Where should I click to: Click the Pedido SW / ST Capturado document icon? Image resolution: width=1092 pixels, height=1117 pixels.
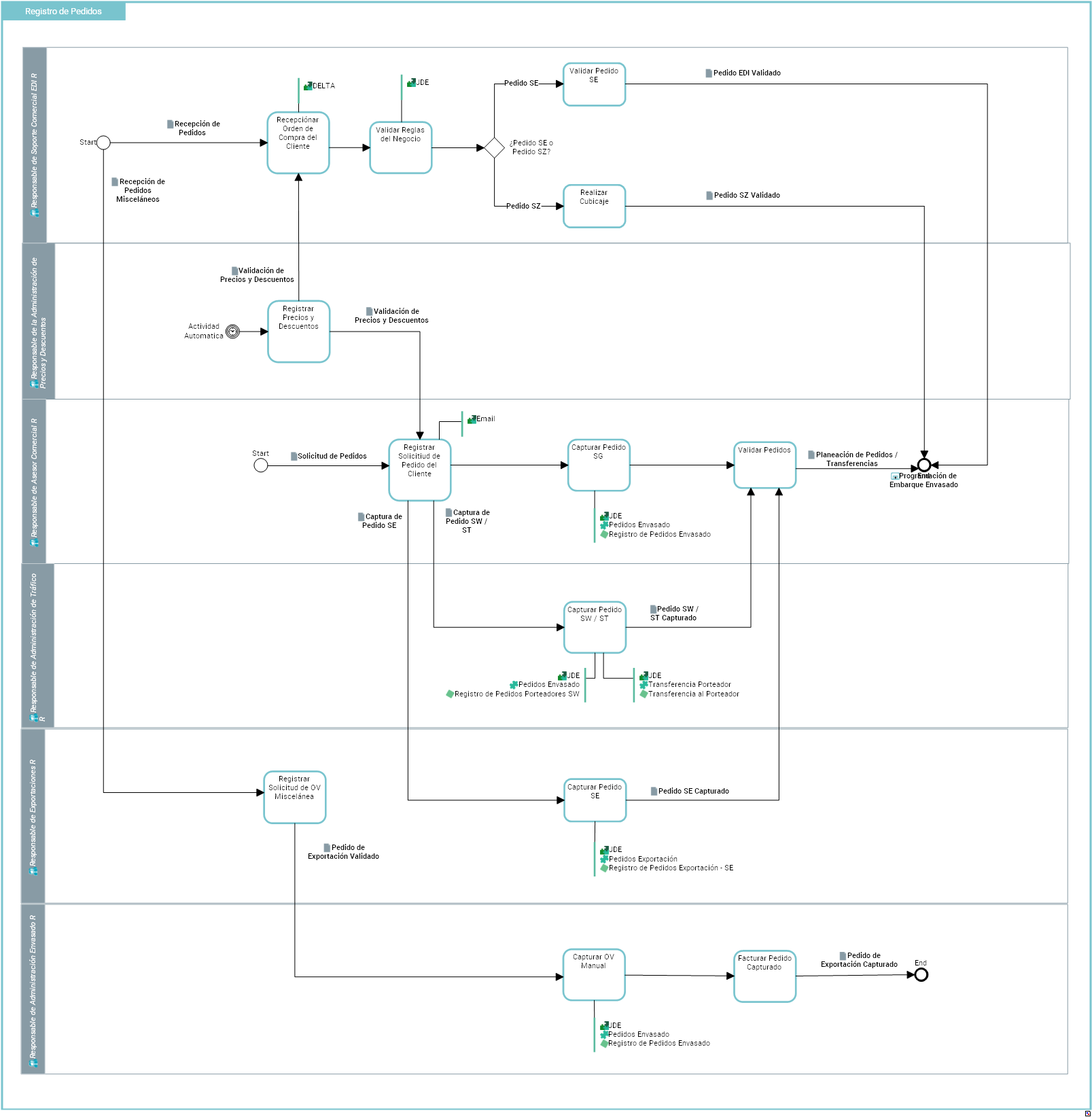click(653, 609)
